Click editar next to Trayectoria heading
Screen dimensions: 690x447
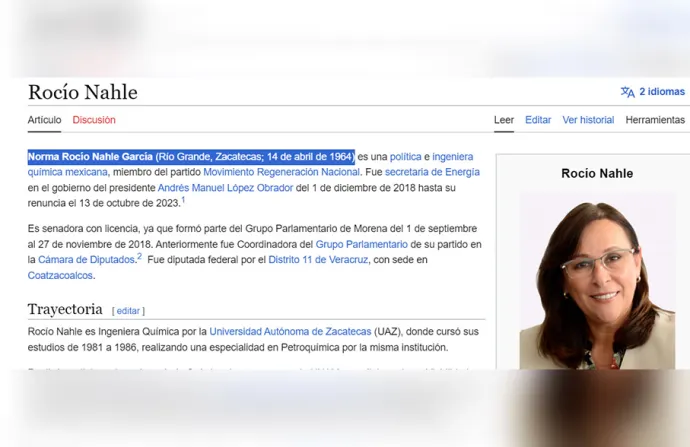pyautogui.click(x=129, y=311)
